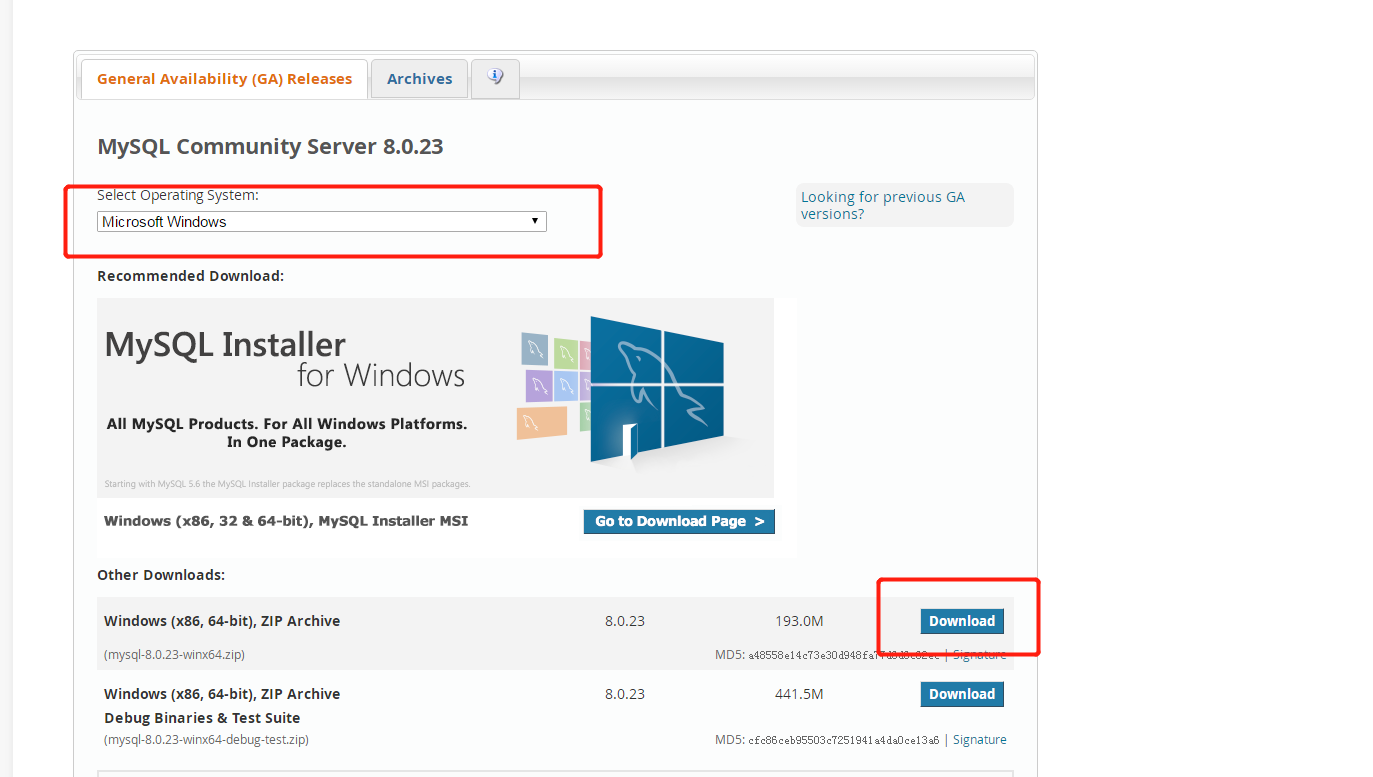The width and height of the screenshot is (1373, 777).
Task: Click the MD5 hash starting with cfc86ceb
Action: click(x=844, y=741)
